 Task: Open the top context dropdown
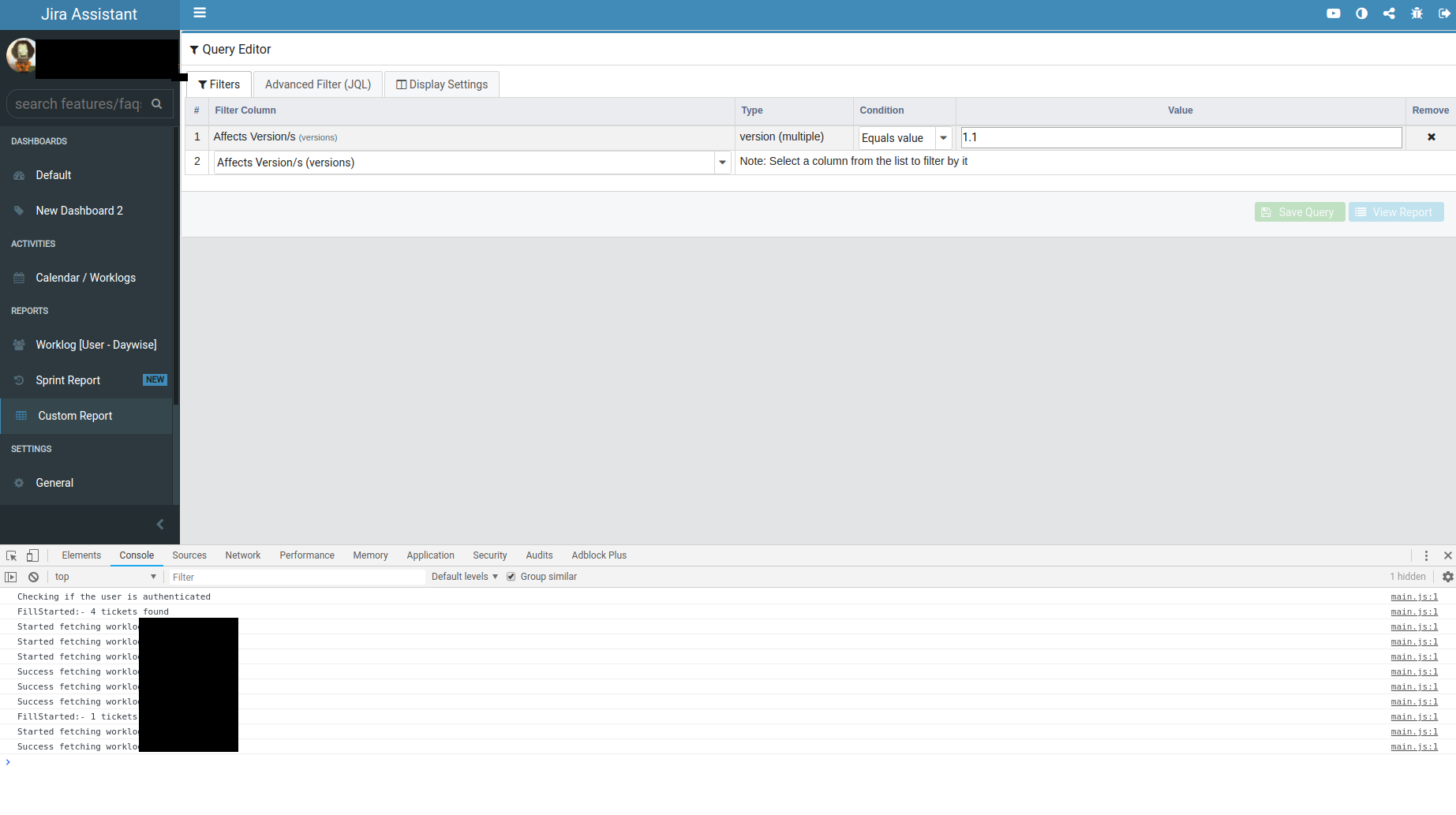(106, 577)
